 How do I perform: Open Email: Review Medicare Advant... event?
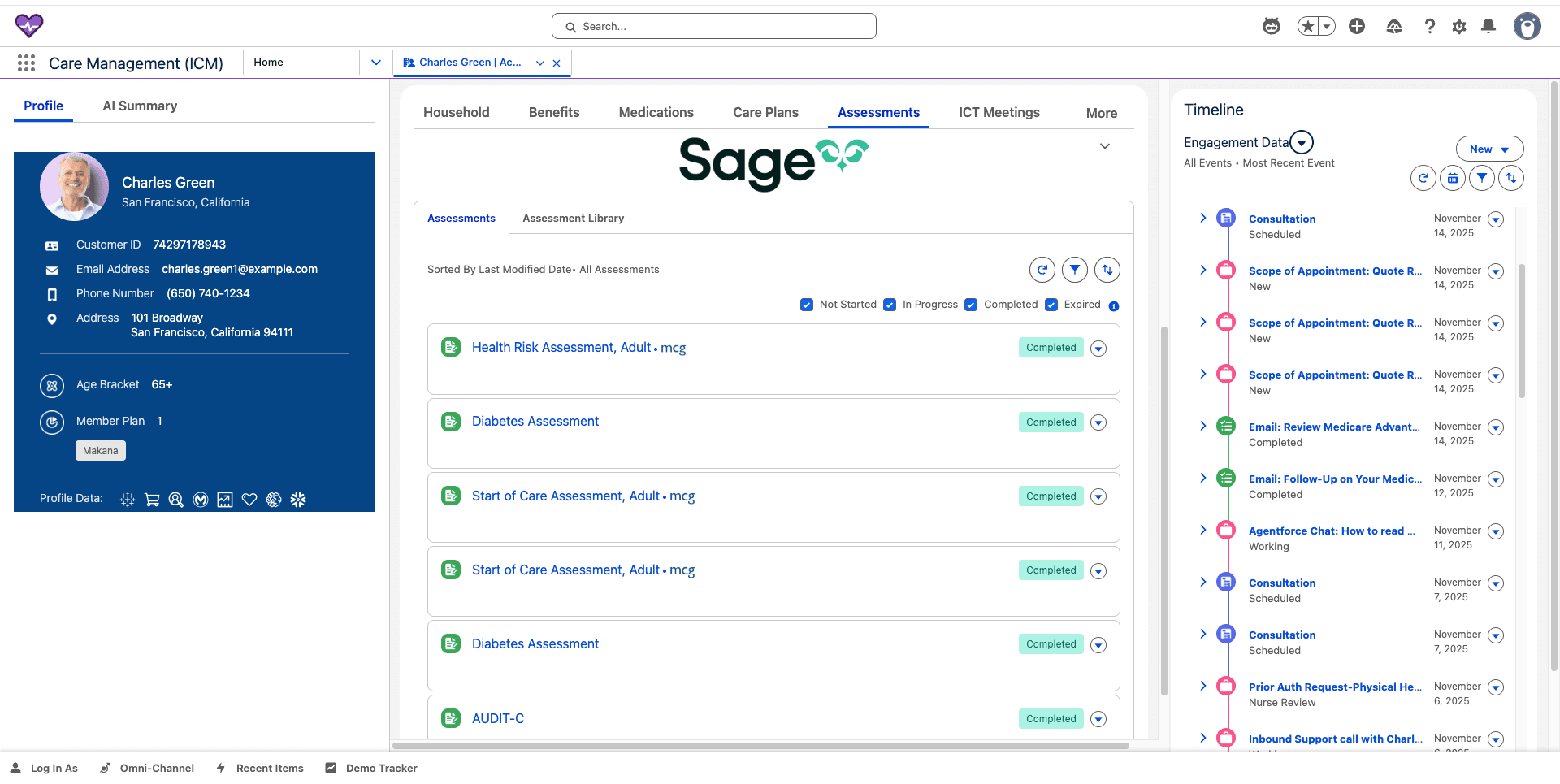pos(1334,427)
